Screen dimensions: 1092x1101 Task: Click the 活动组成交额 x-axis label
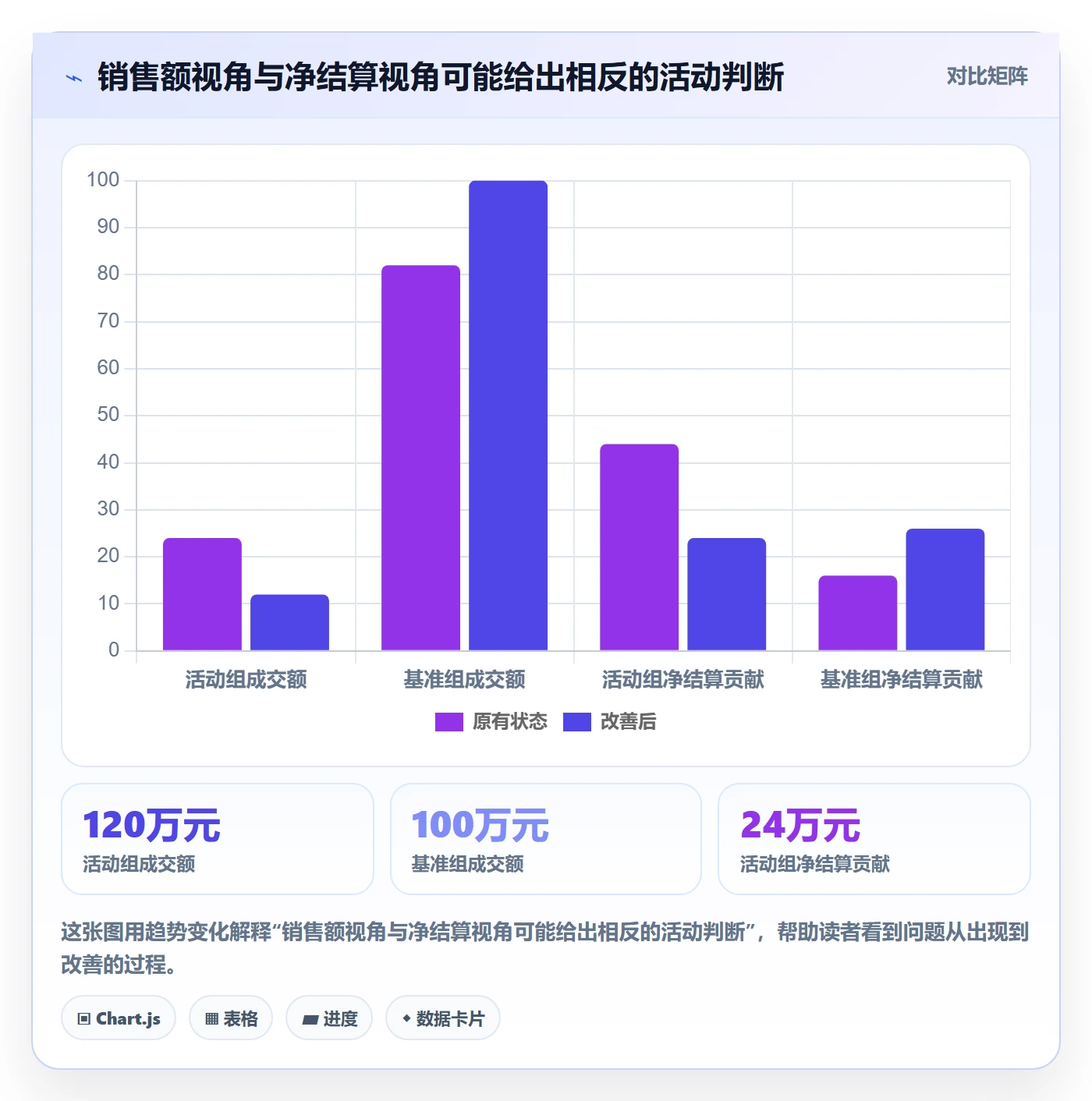pyautogui.click(x=246, y=680)
